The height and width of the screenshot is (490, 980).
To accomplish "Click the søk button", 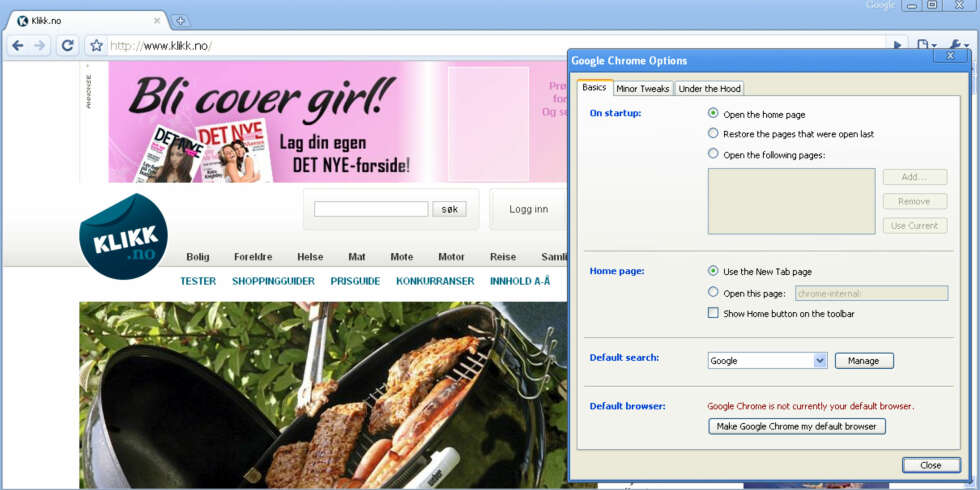I will click(449, 209).
